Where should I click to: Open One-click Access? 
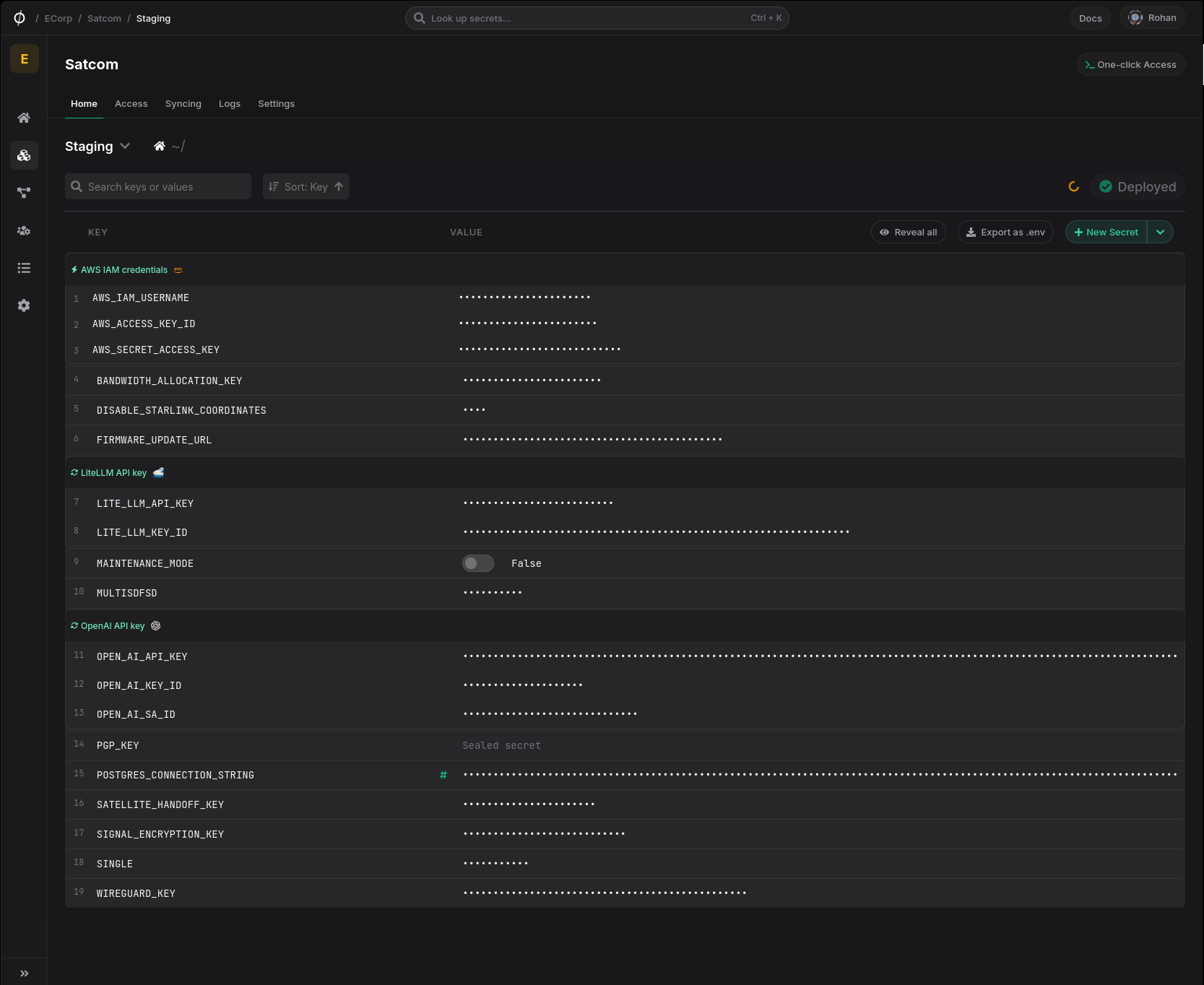pyautogui.click(x=1131, y=65)
